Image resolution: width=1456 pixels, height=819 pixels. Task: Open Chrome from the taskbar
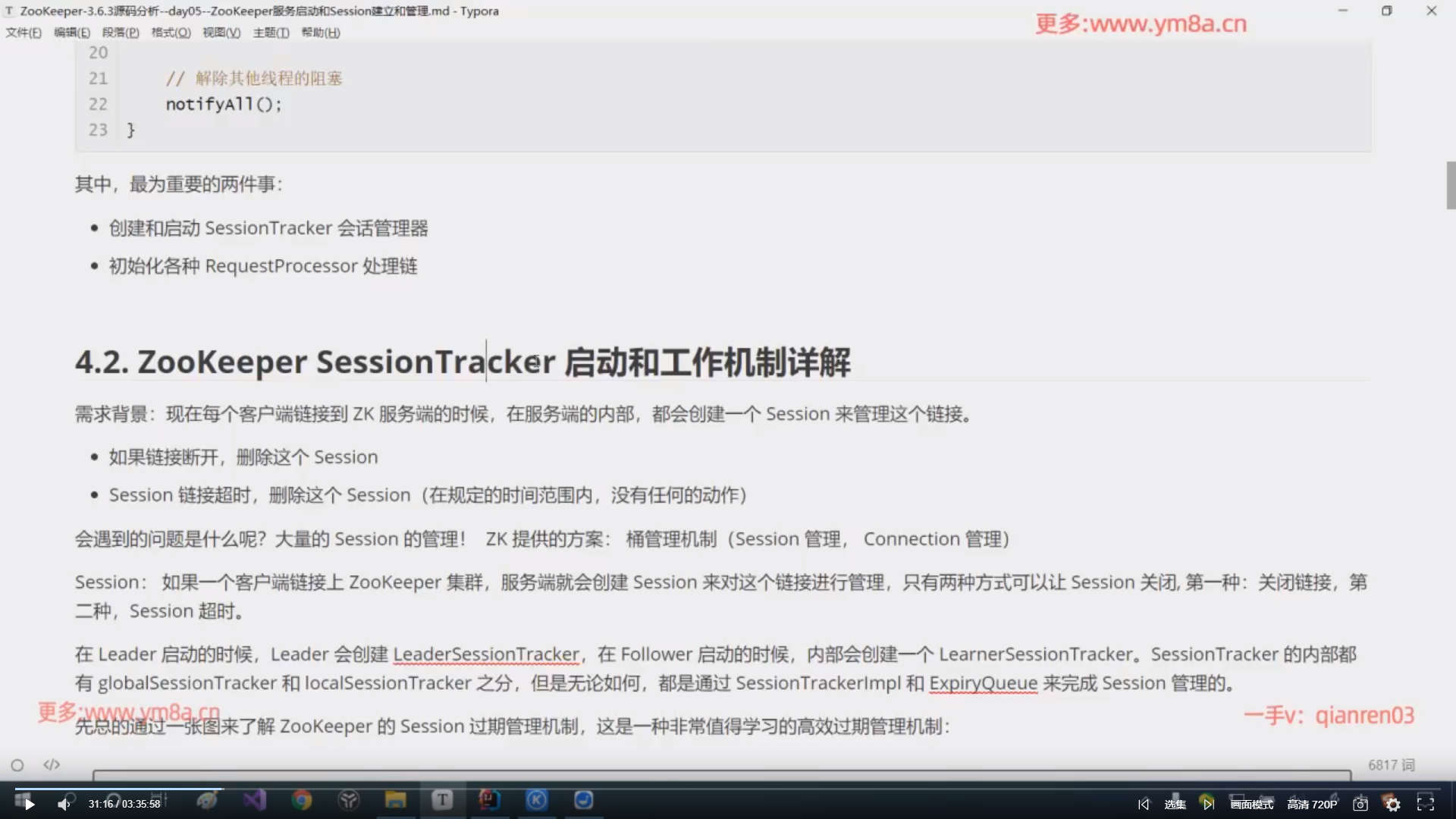tap(302, 801)
